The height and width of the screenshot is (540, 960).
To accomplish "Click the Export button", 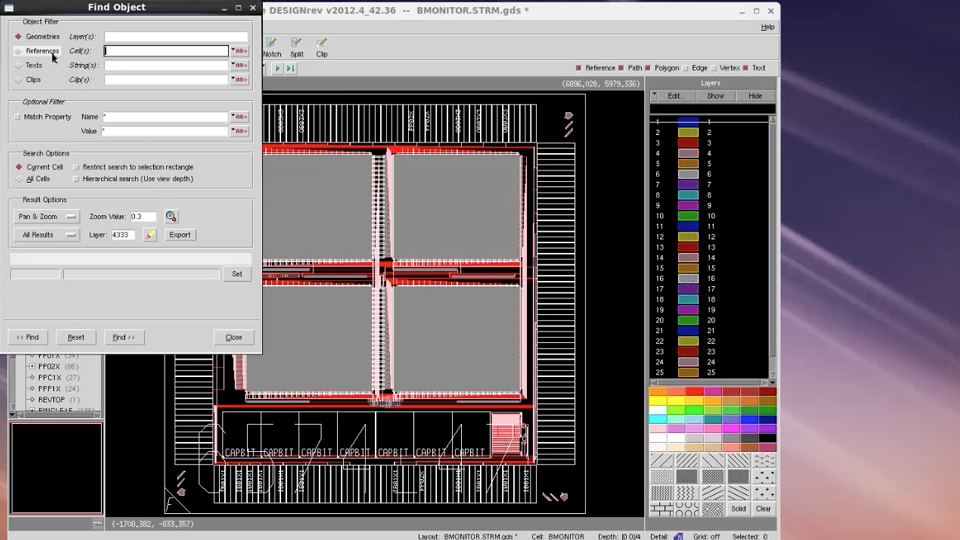I will [x=180, y=234].
